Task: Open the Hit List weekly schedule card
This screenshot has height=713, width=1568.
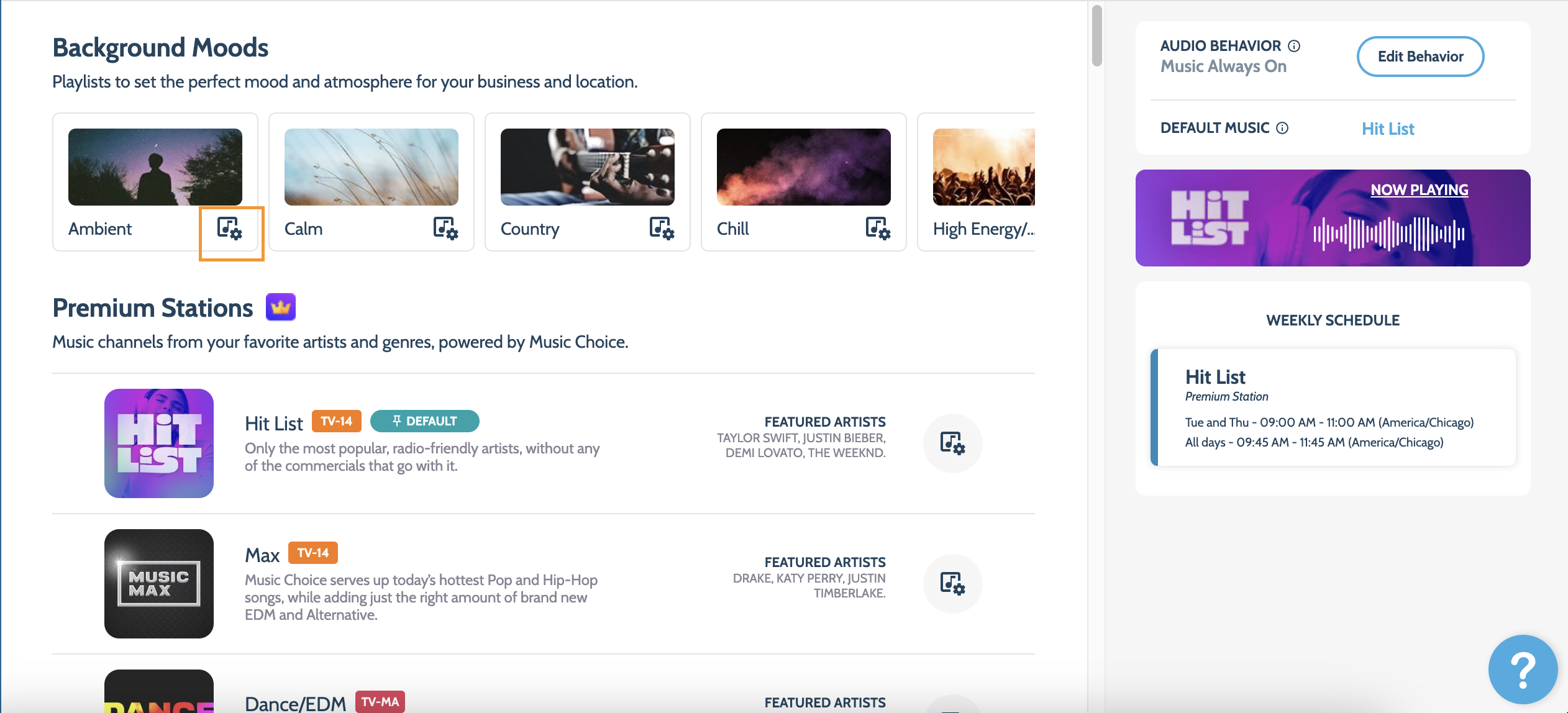Action: tap(1333, 407)
